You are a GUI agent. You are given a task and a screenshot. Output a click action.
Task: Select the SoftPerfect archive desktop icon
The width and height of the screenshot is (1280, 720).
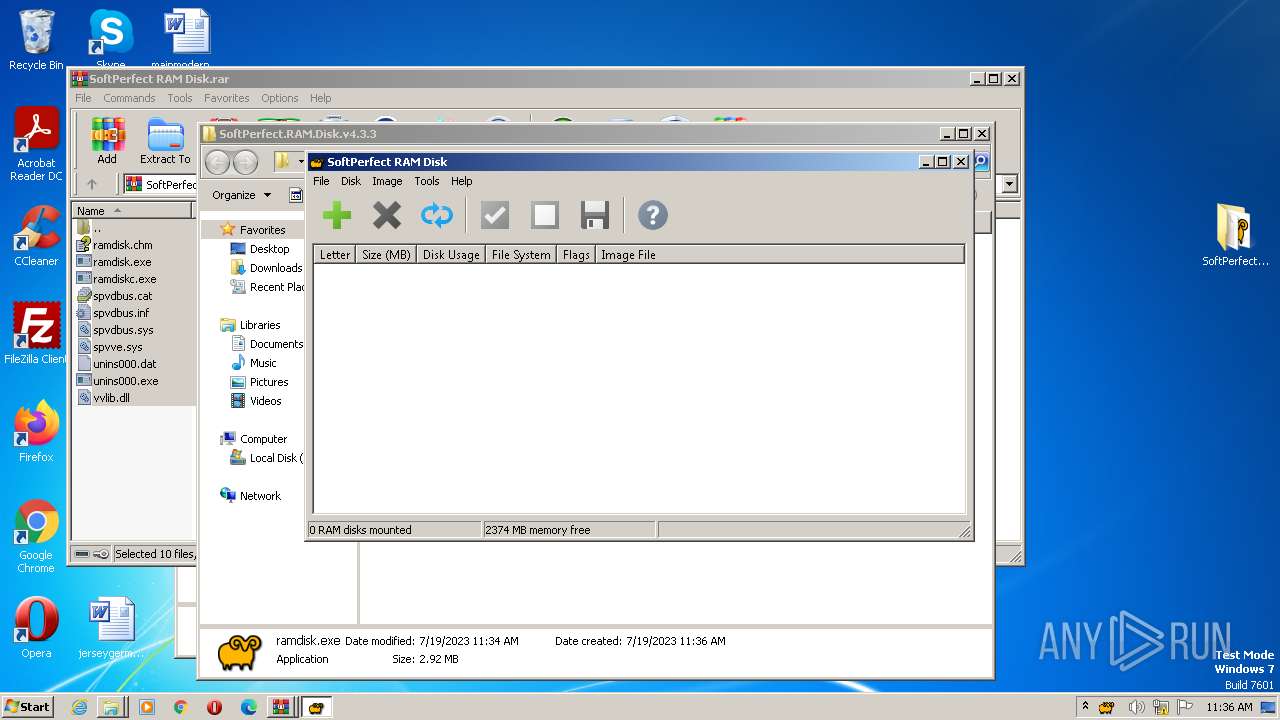click(1235, 235)
